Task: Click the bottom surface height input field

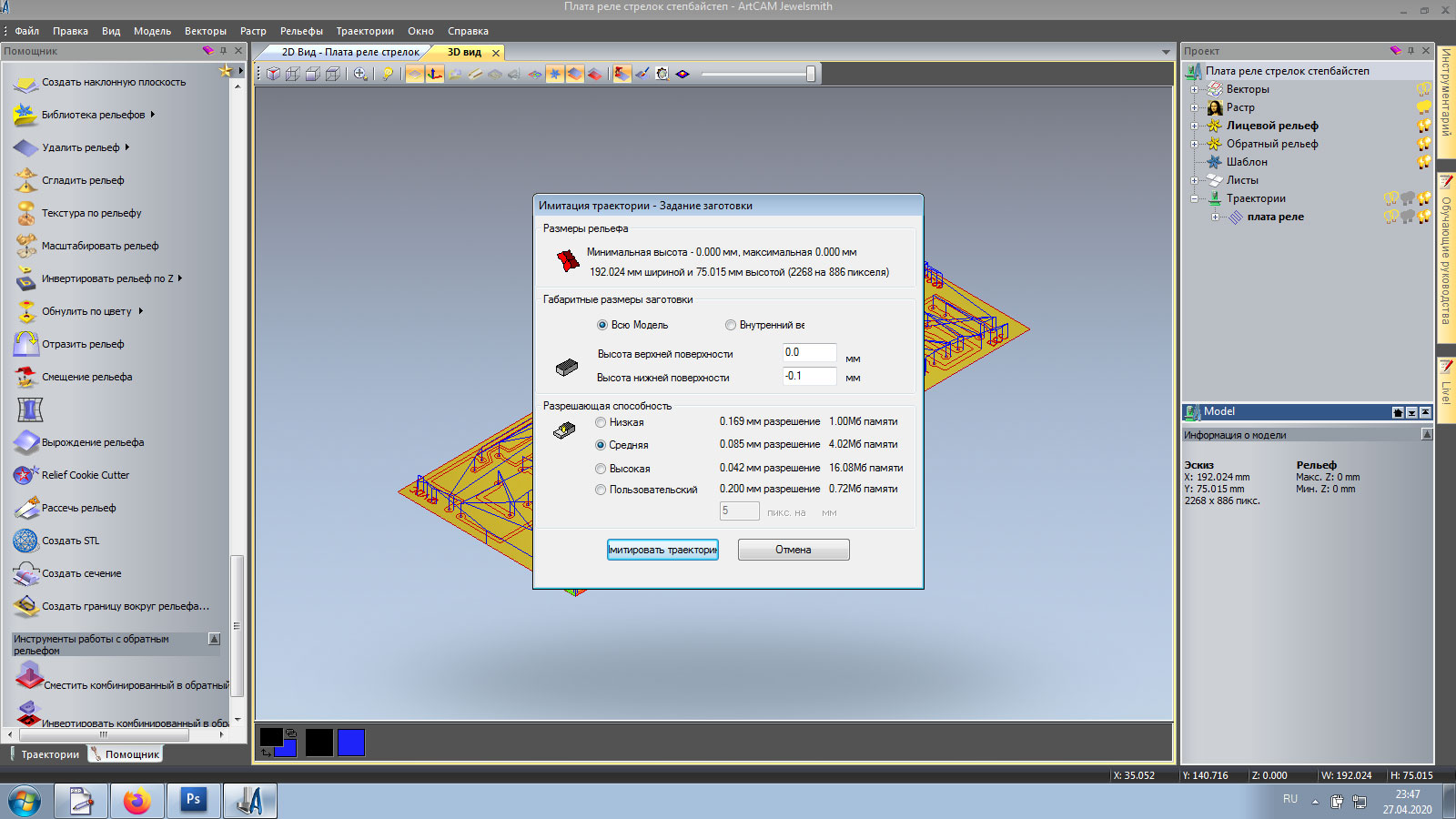Action: (809, 377)
